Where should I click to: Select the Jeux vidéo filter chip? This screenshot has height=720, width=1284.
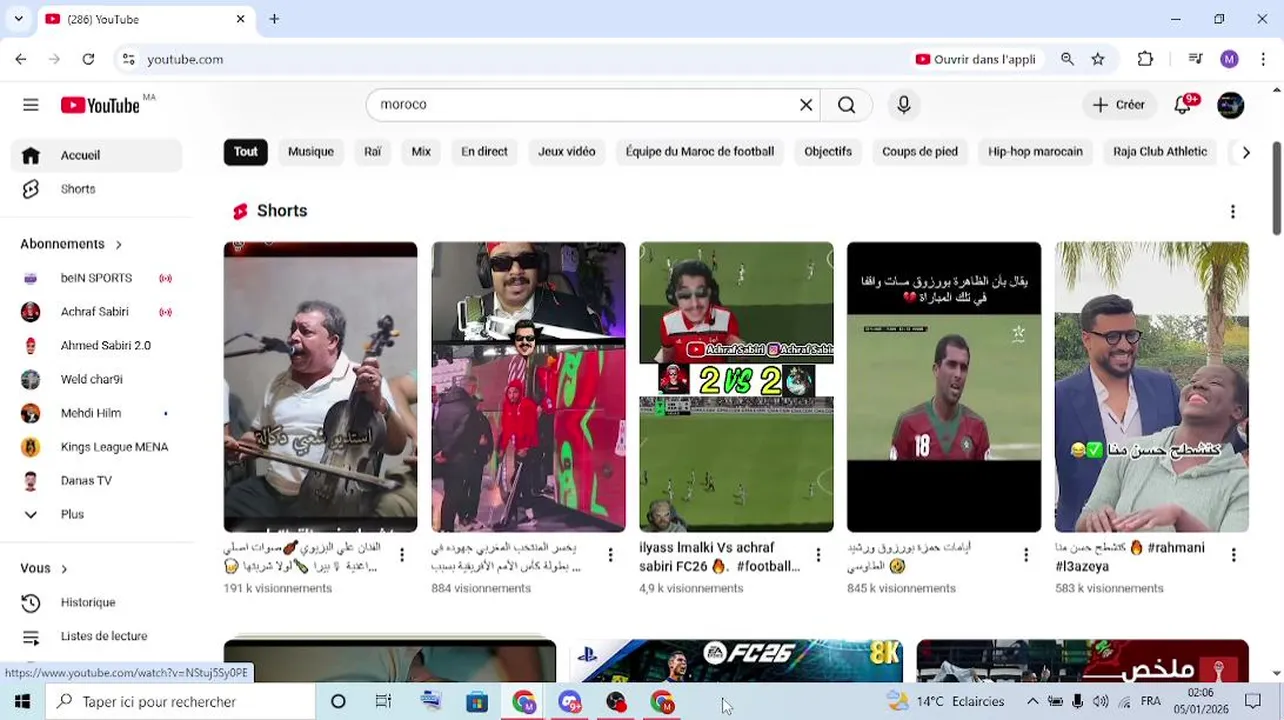[567, 152]
